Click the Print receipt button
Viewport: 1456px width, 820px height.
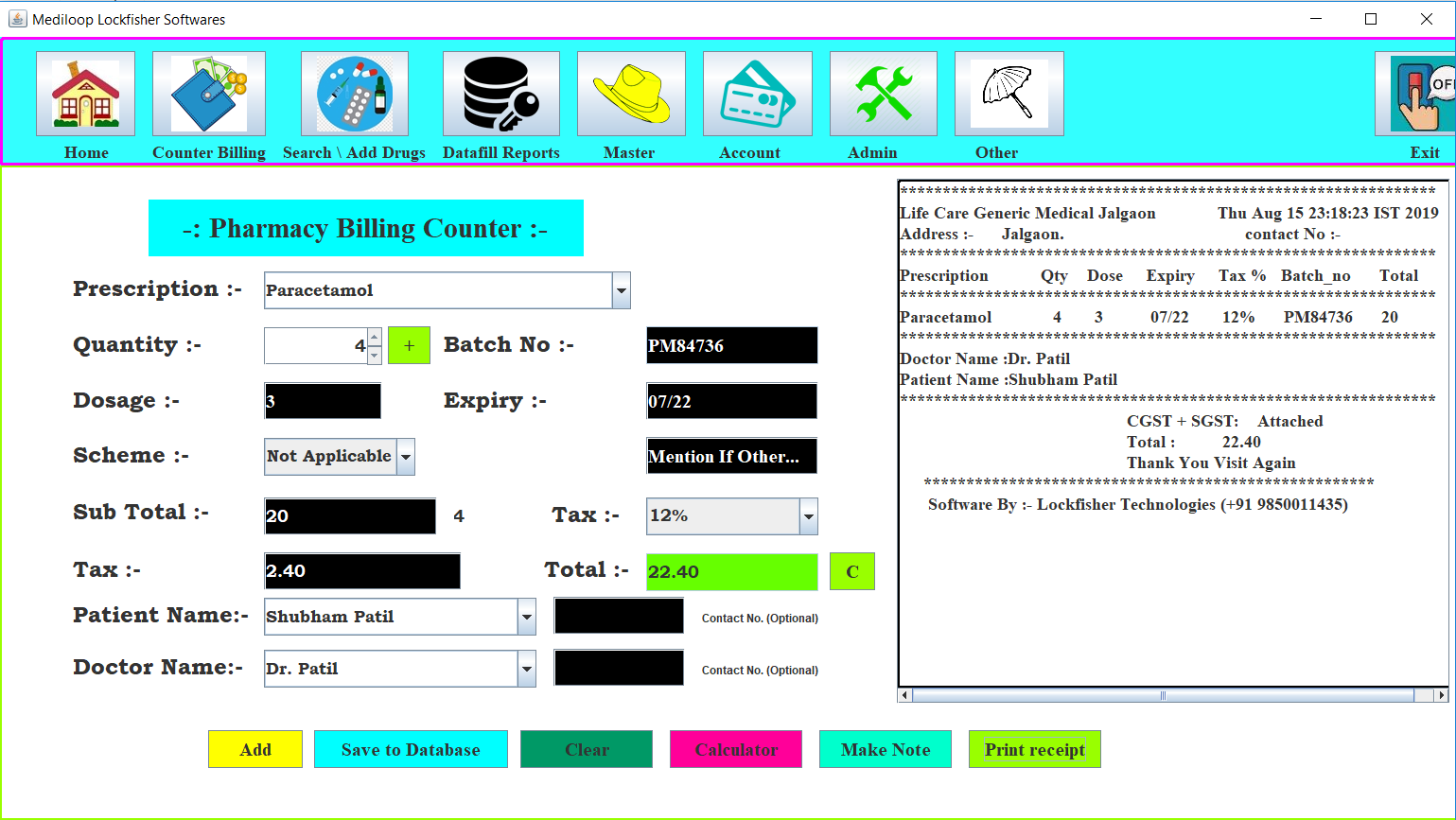1034,749
